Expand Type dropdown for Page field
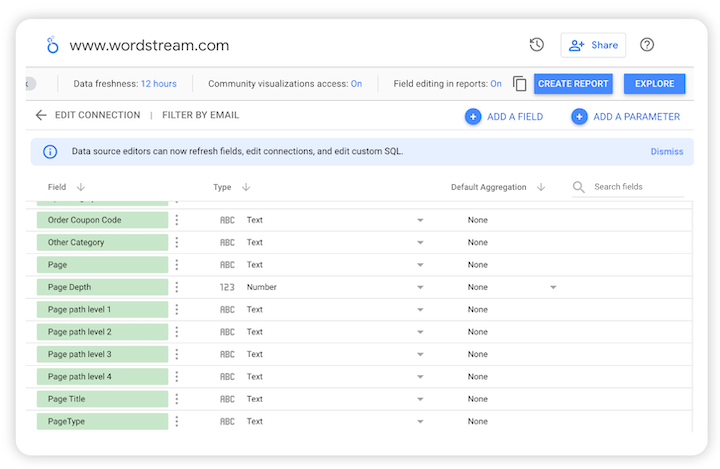The height and width of the screenshot is (469, 720). [x=420, y=265]
